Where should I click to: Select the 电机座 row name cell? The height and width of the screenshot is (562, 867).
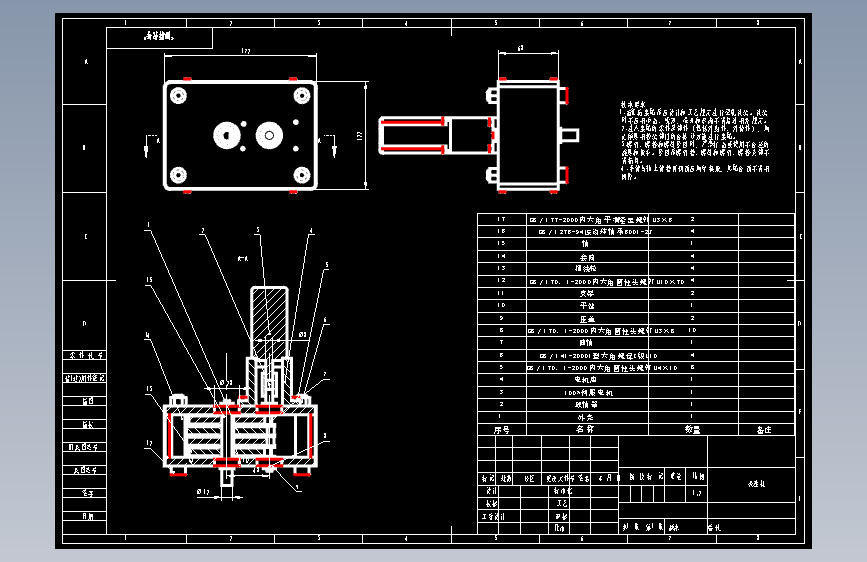pos(587,380)
